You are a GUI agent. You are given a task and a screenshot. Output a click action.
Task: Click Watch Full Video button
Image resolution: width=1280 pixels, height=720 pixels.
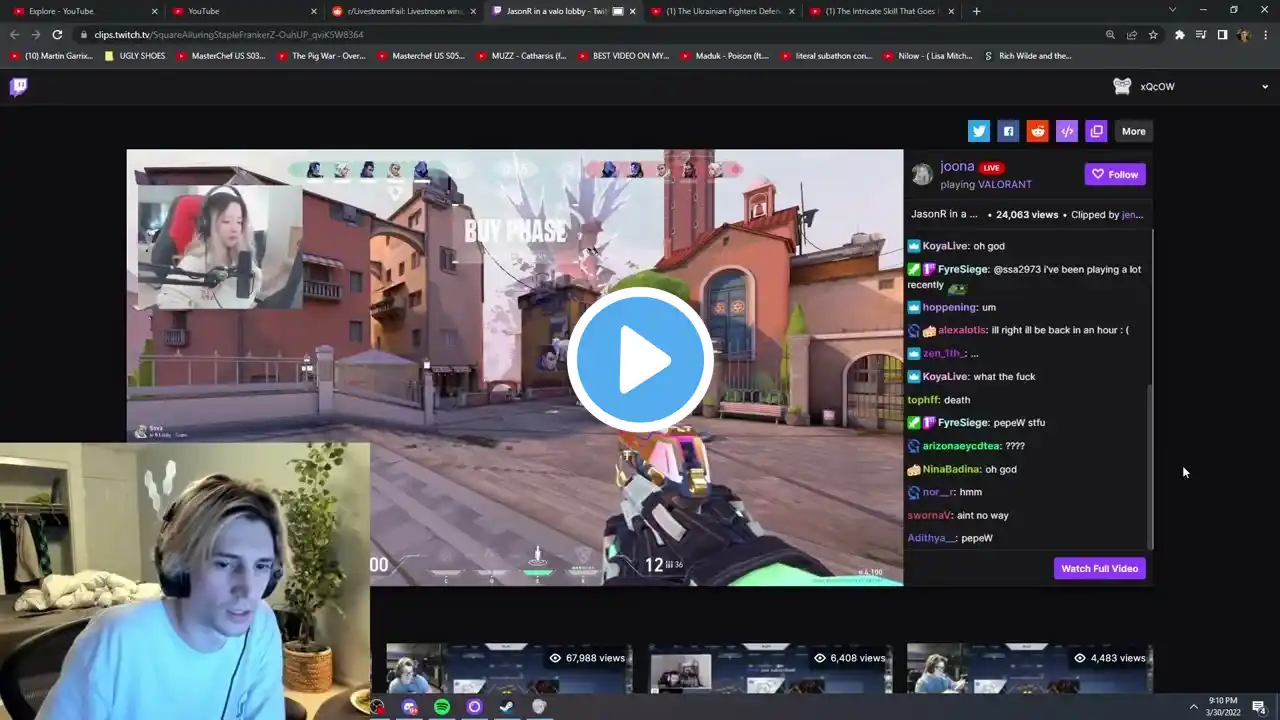click(1099, 568)
